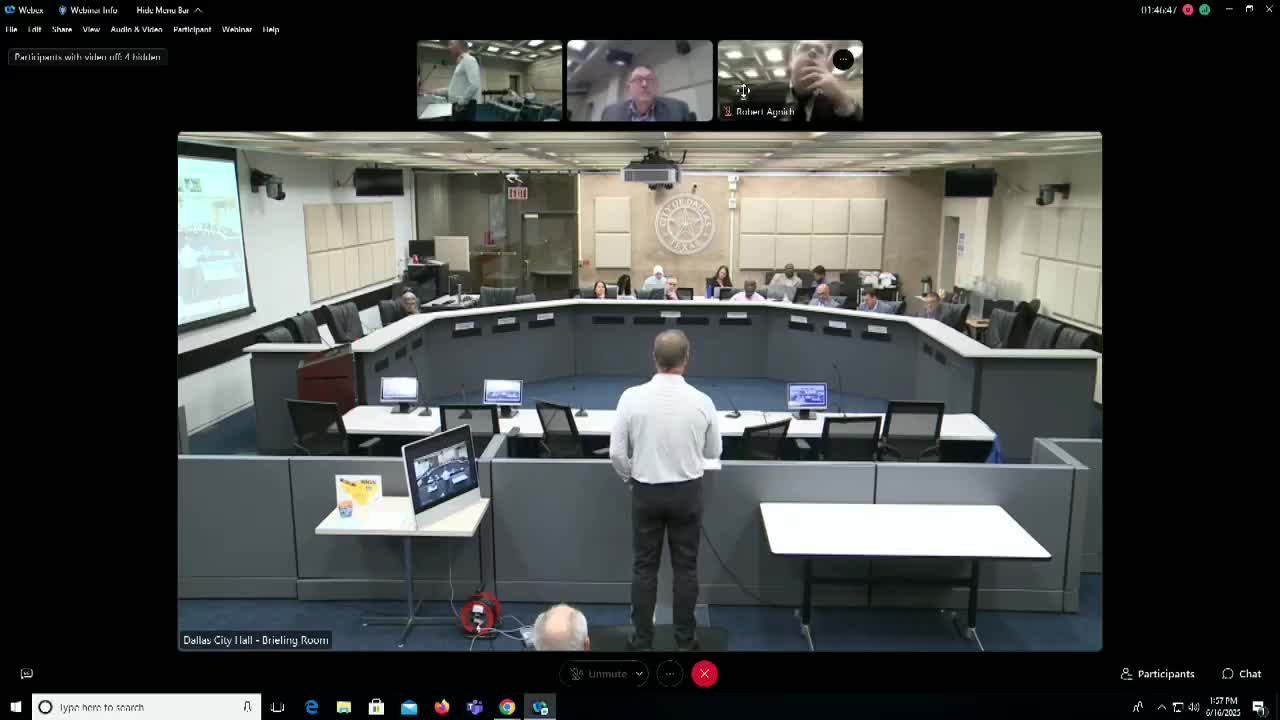Open Google Chrome from taskbar
Viewport: 1280px width, 720px height.
tap(507, 707)
